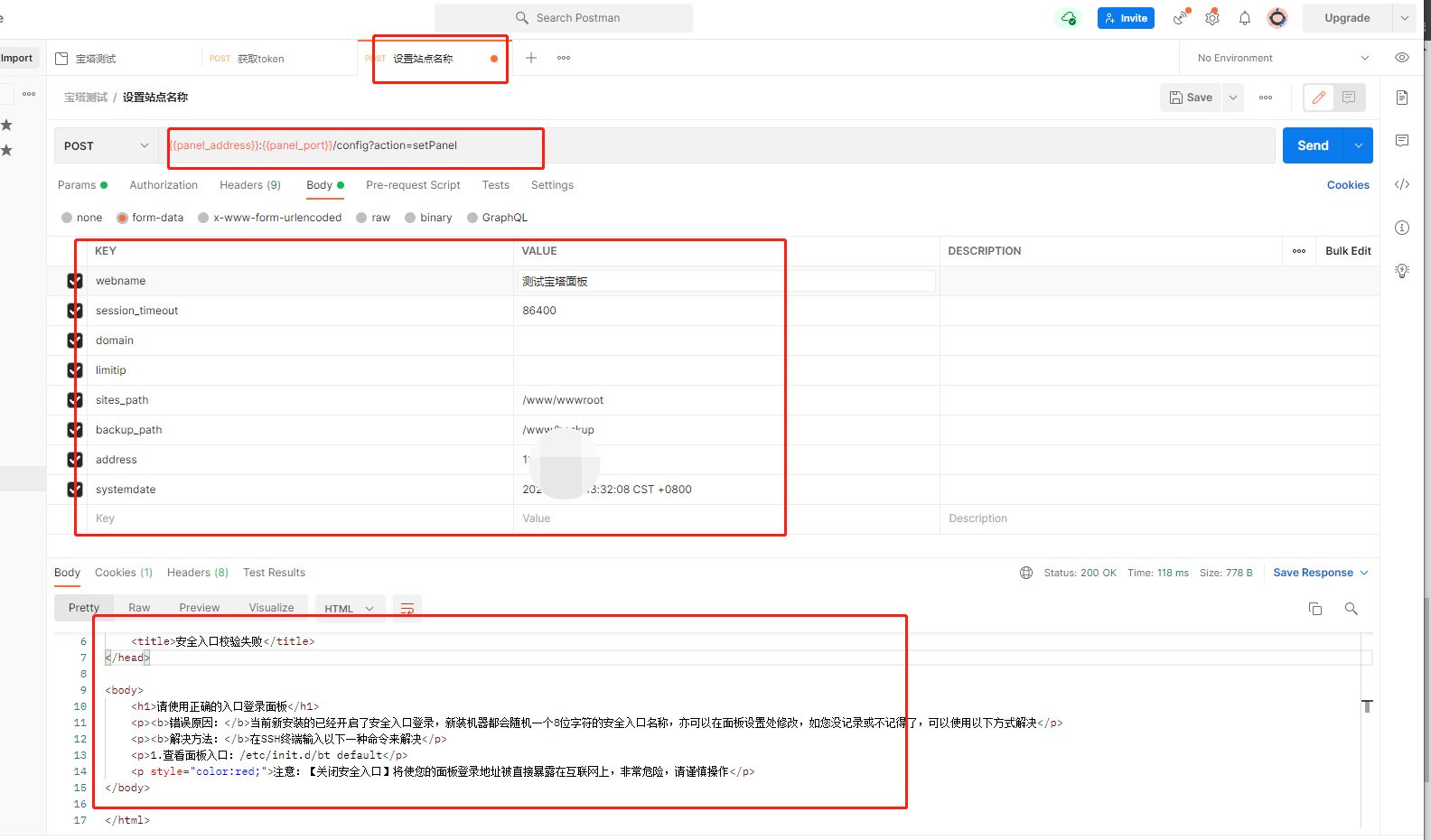This screenshot has height=840, width=1431.
Task: Click the Import button
Action: (x=16, y=58)
